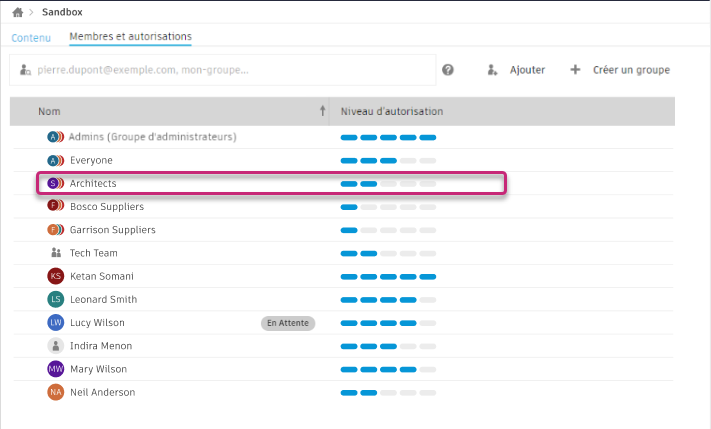Viewport: 711px width, 429px height.
Task: Change Garrison Suppliers permission level bar
Action: click(388, 230)
